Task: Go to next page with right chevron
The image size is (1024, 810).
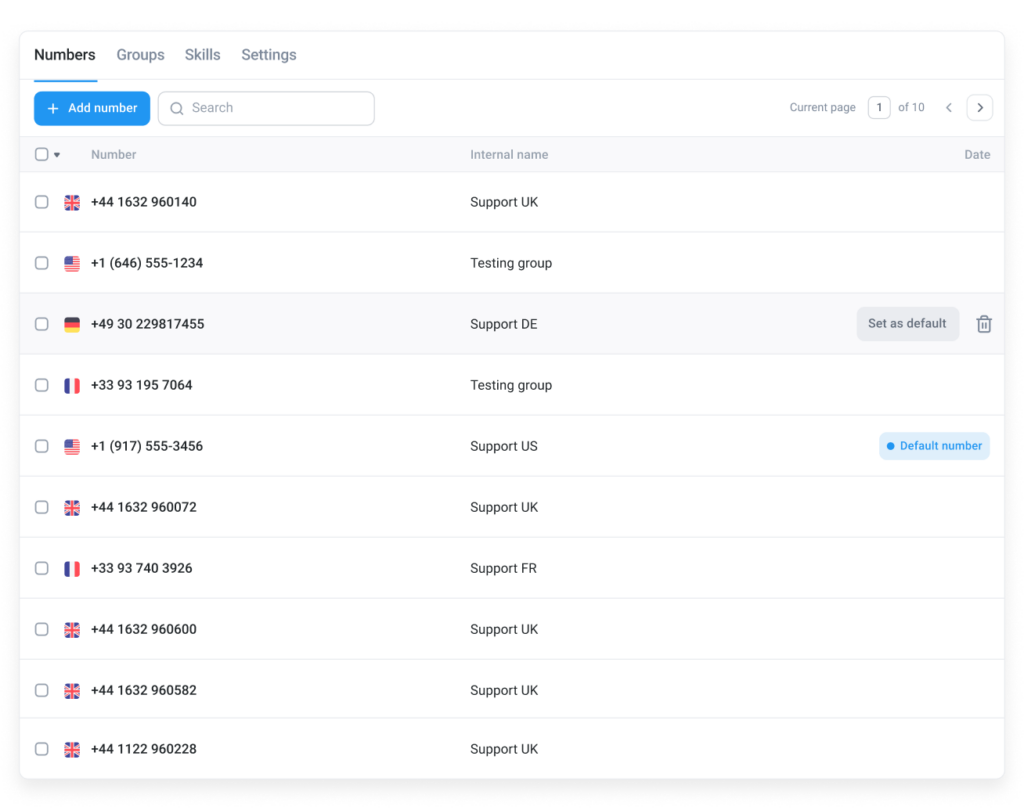Action: (980, 108)
